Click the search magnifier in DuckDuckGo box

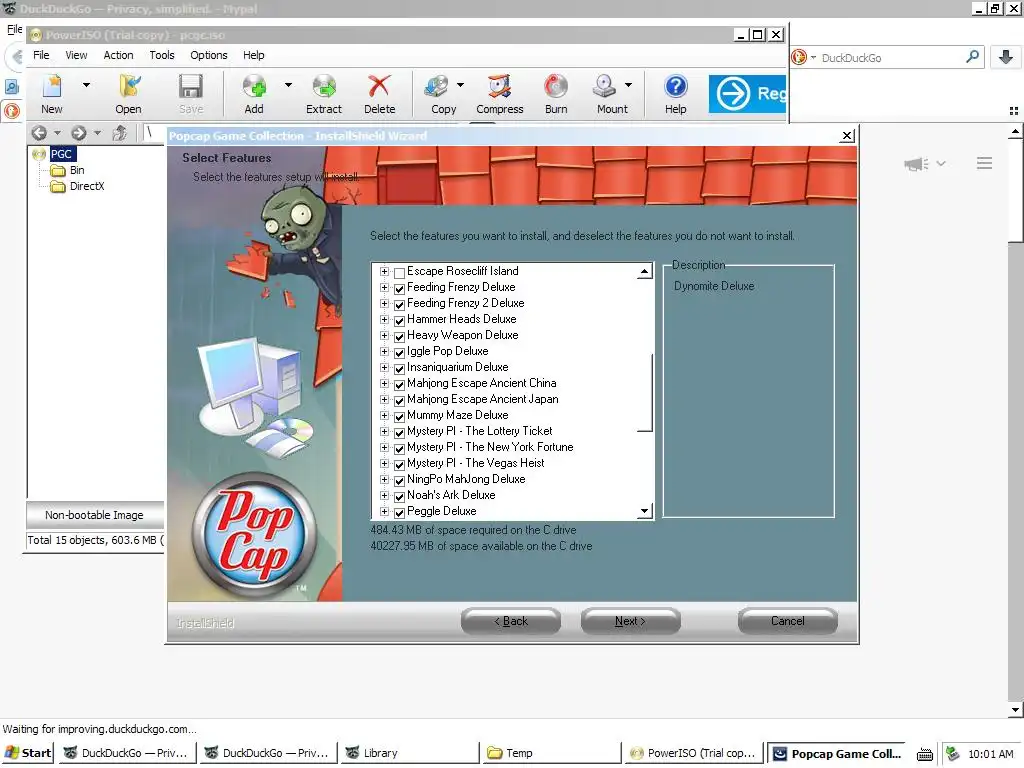coord(972,57)
